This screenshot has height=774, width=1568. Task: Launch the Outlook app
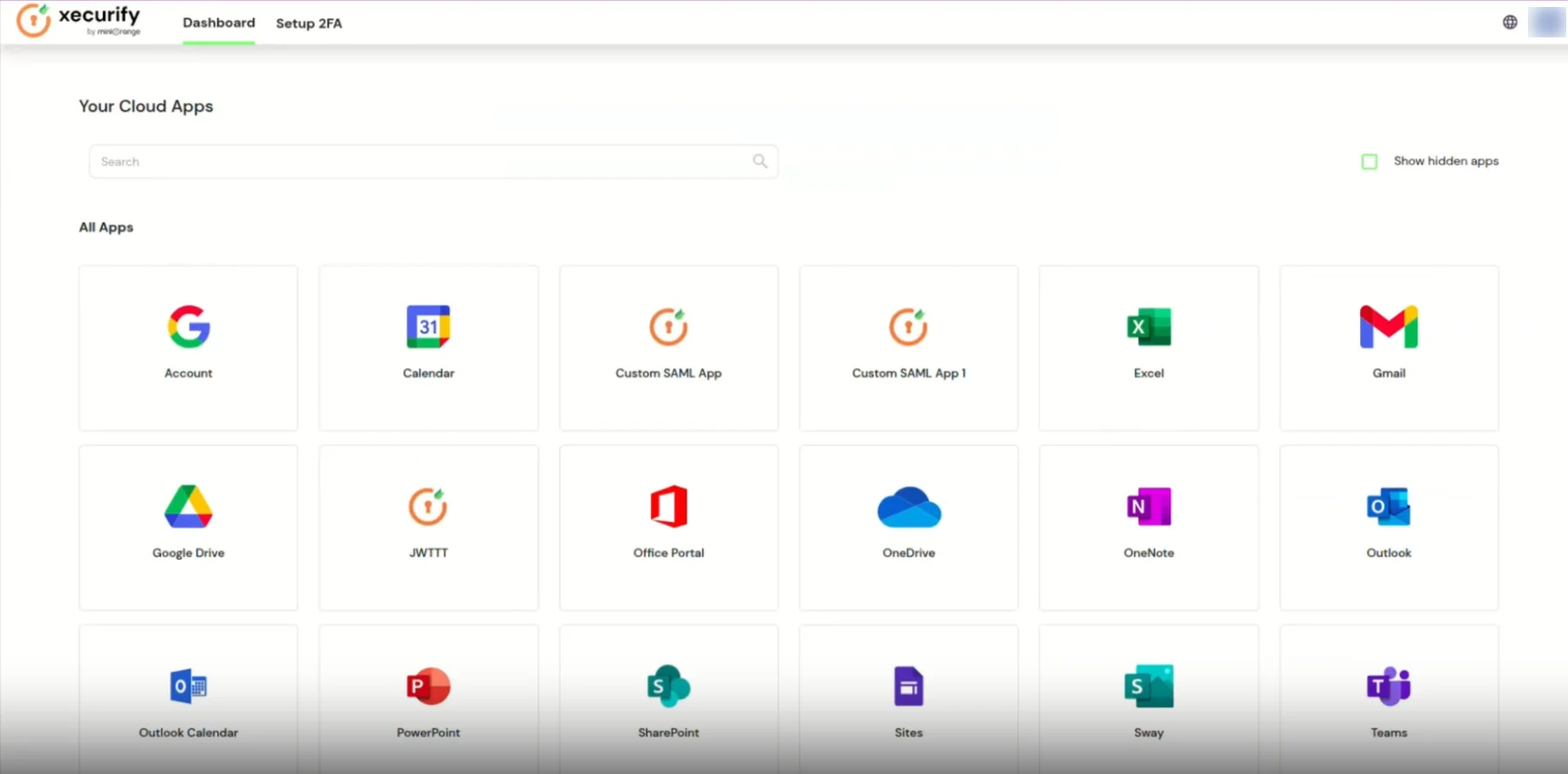click(1389, 528)
